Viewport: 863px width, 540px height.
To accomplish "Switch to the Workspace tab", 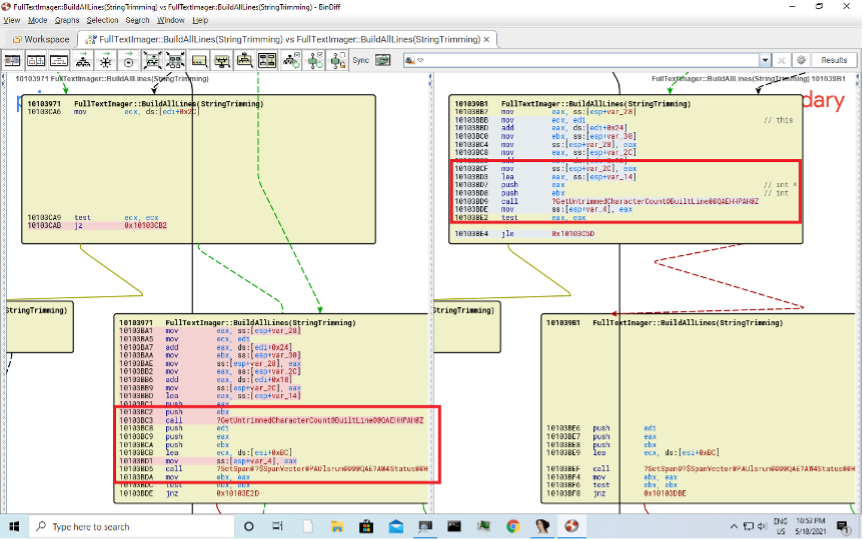I will click(41, 39).
